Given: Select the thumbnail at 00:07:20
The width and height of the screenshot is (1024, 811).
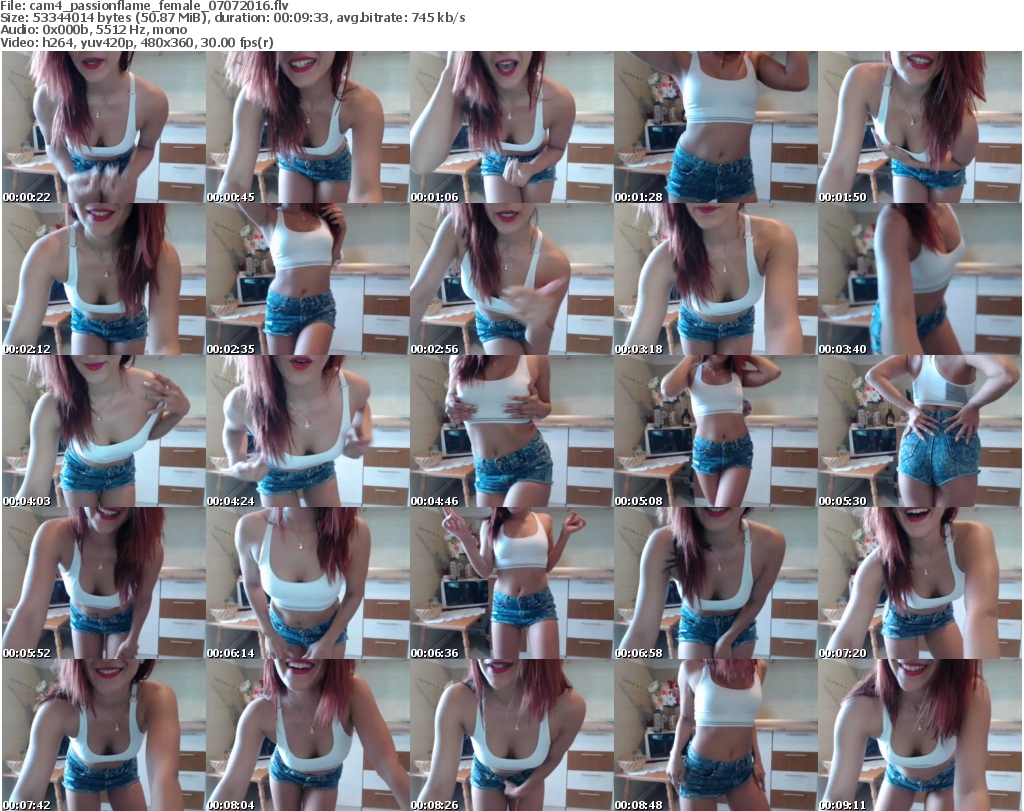Looking at the screenshot, I should pos(920,583).
